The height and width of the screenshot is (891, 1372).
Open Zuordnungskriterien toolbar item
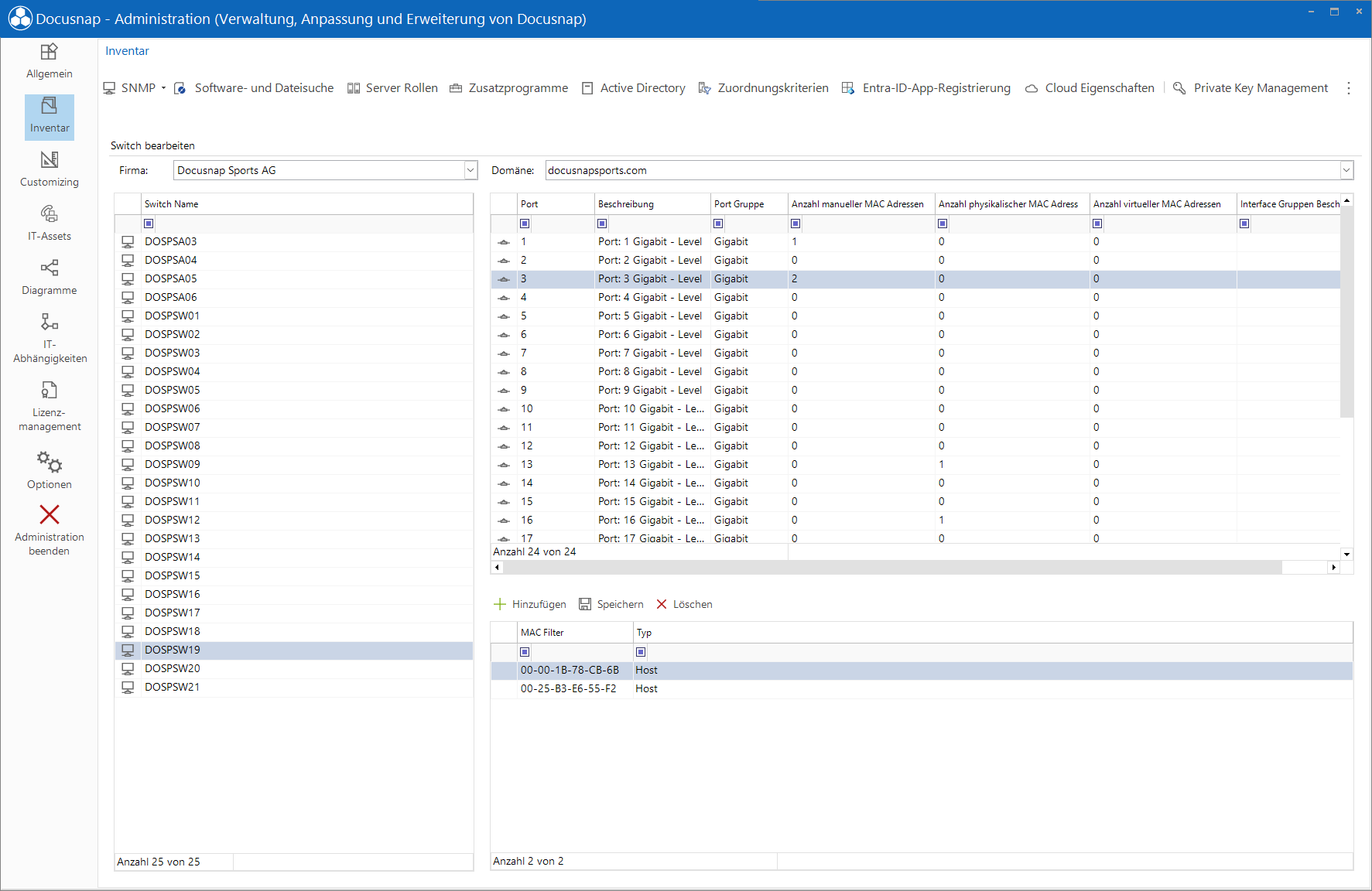763,88
